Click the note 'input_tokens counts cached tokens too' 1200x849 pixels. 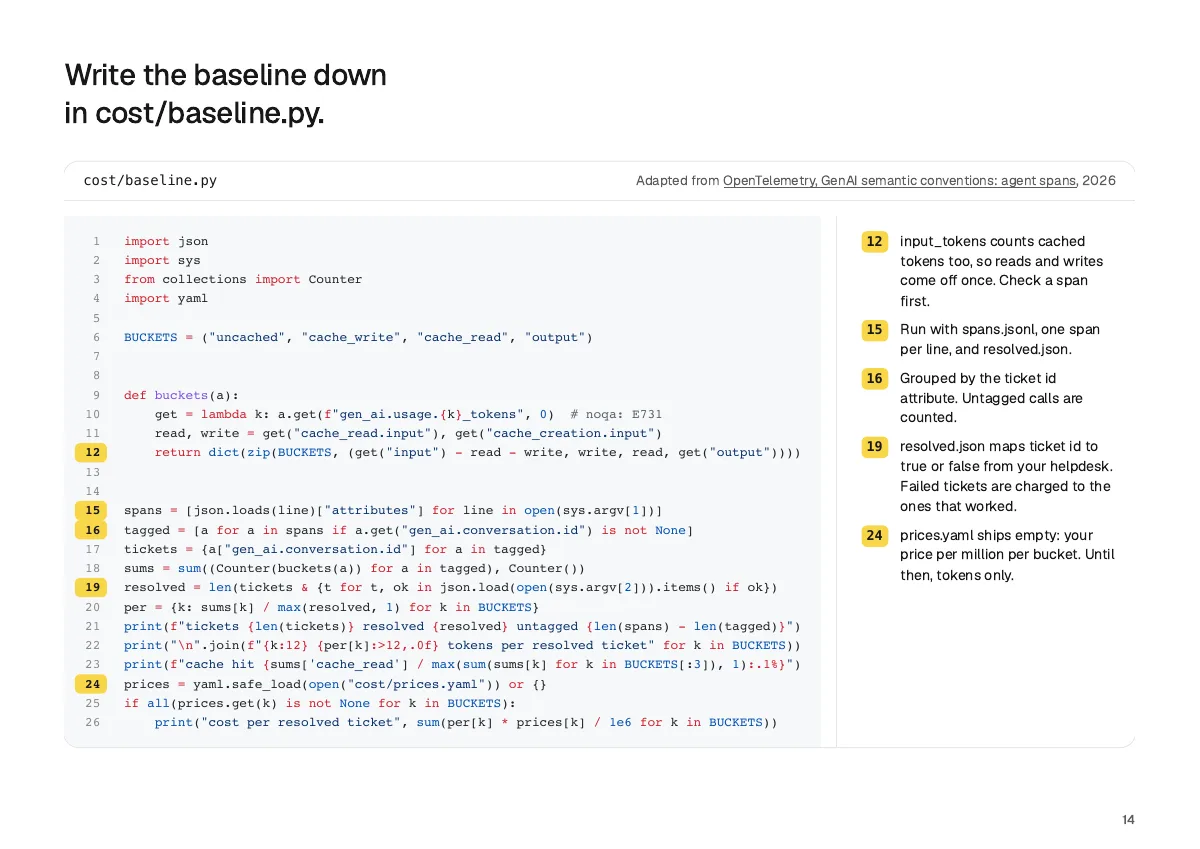click(1002, 271)
